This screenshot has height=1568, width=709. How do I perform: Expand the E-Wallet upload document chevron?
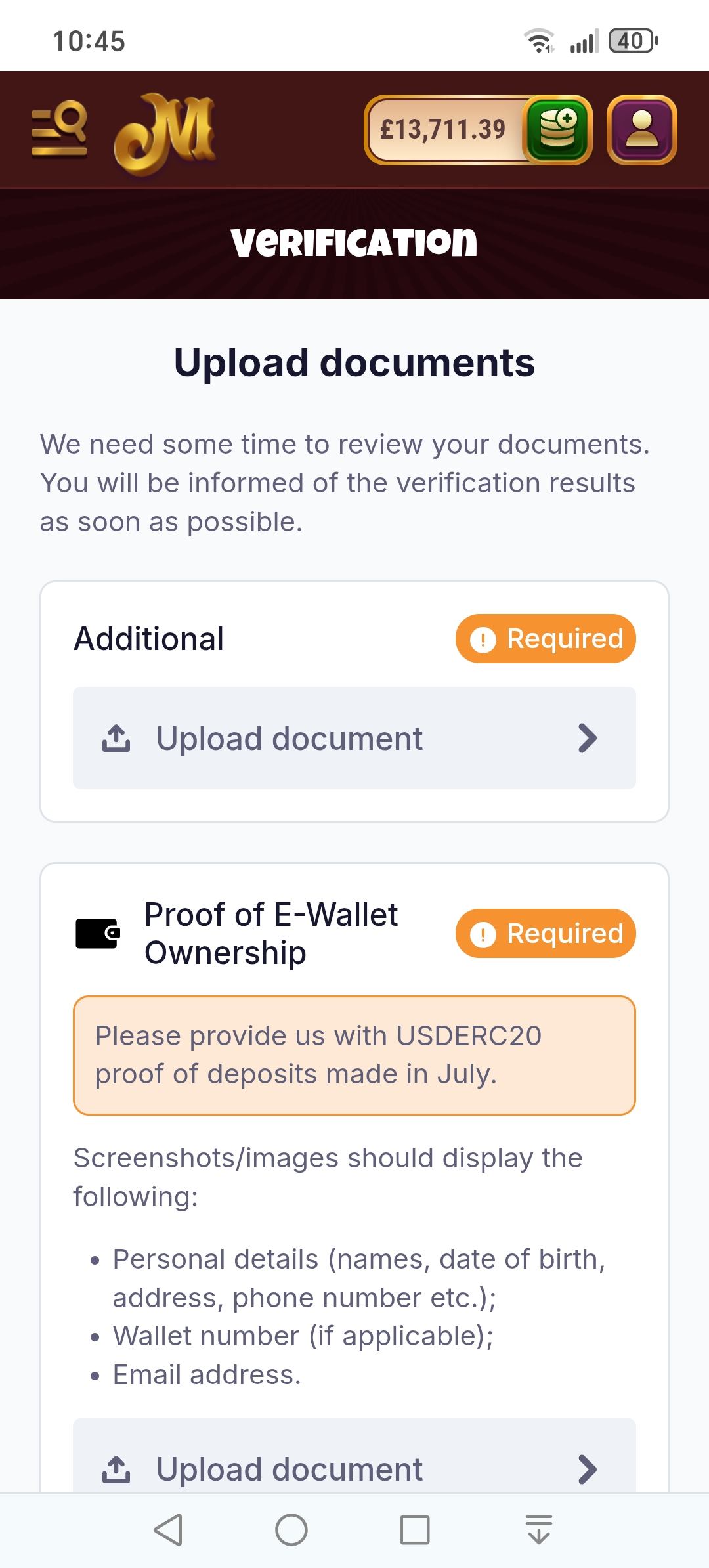tap(587, 1469)
